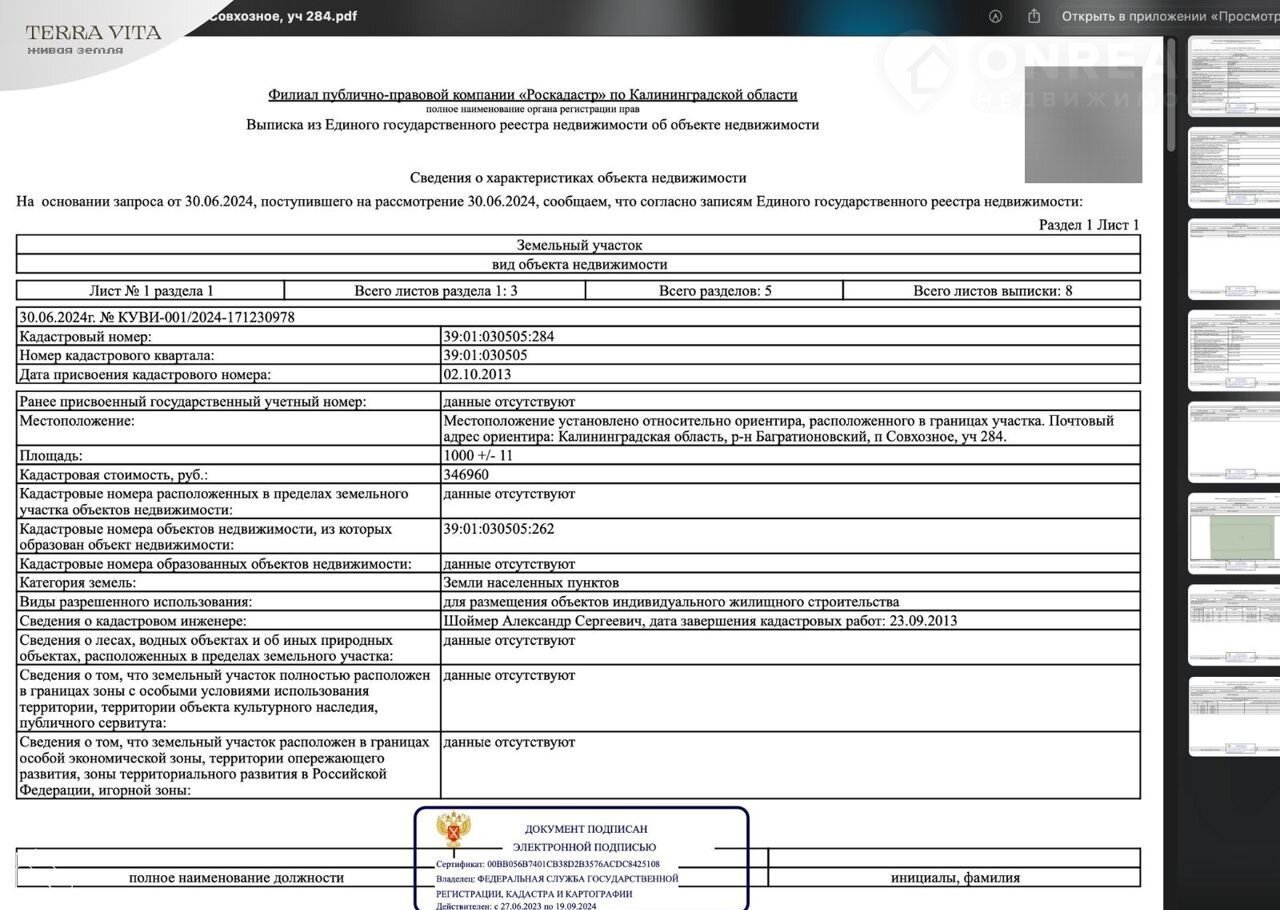Click the Russian coat of arms emblem
1280x910 pixels.
(453, 831)
